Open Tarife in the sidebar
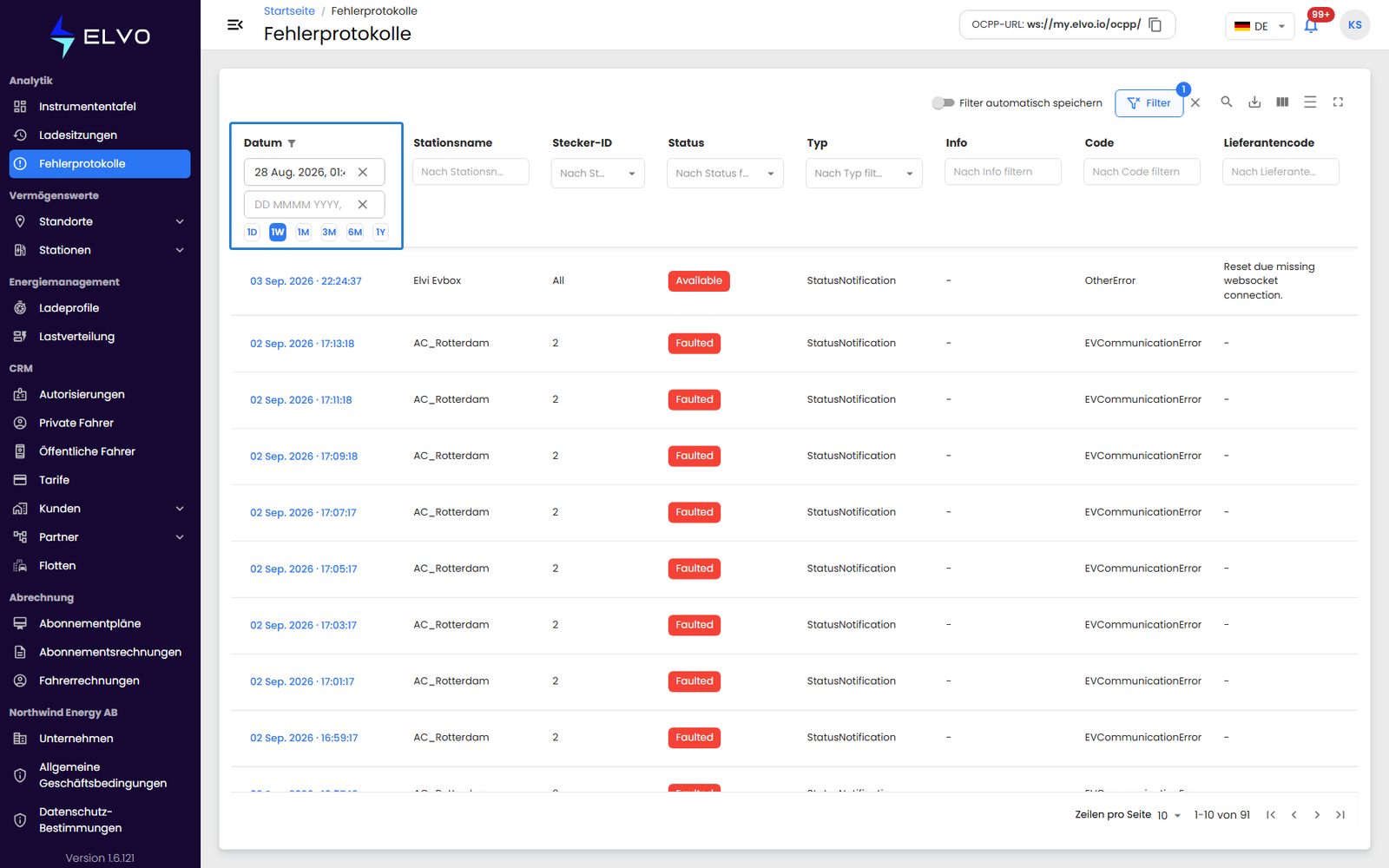1389x868 pixels. [100, 480]
